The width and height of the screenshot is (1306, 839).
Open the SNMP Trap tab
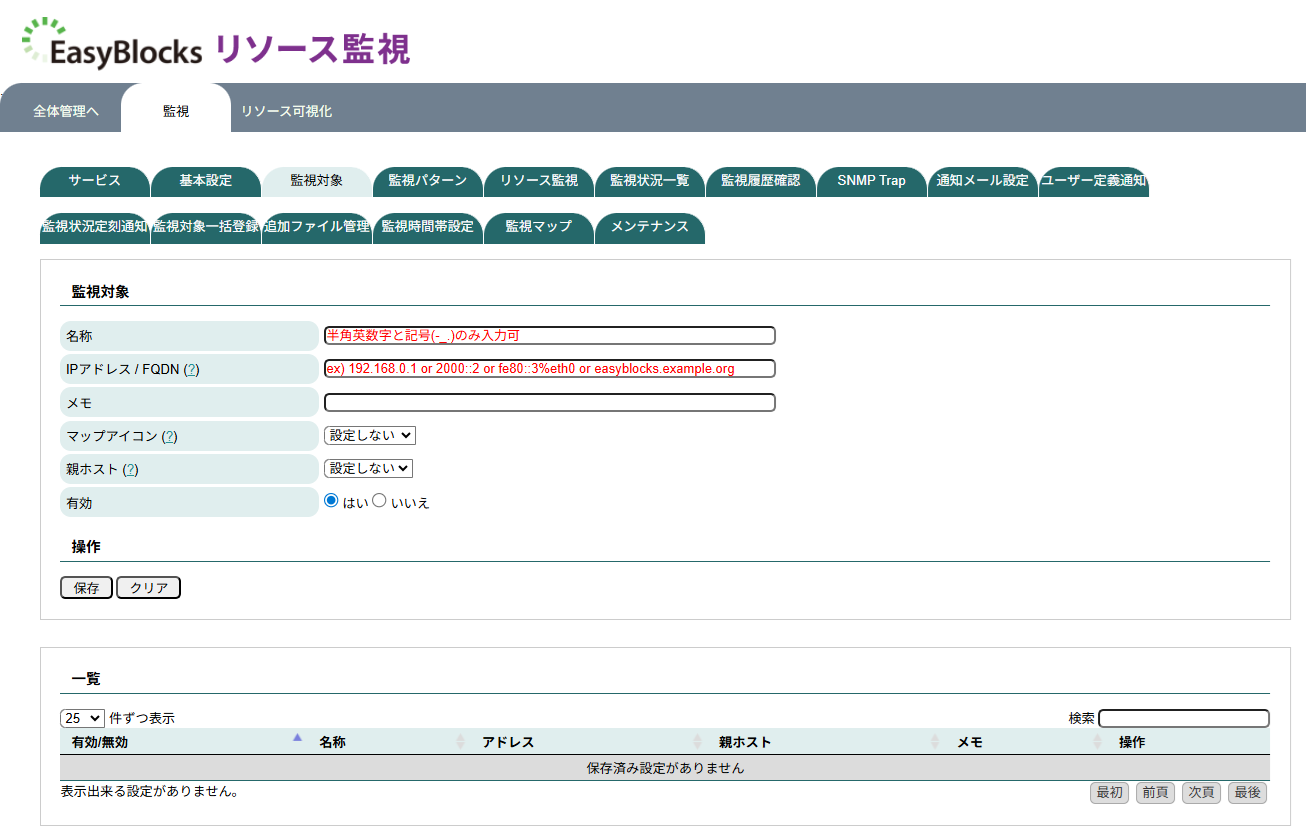pos(871,181)
